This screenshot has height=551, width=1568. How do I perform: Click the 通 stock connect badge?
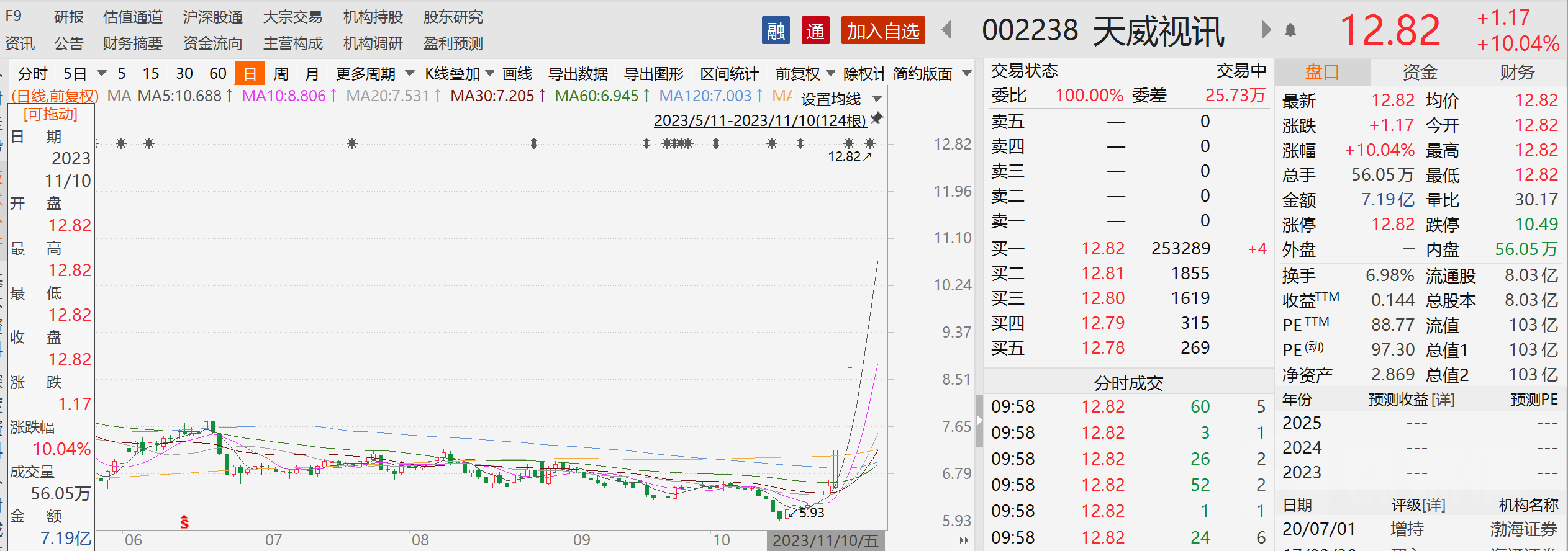[x=815, y=30]
